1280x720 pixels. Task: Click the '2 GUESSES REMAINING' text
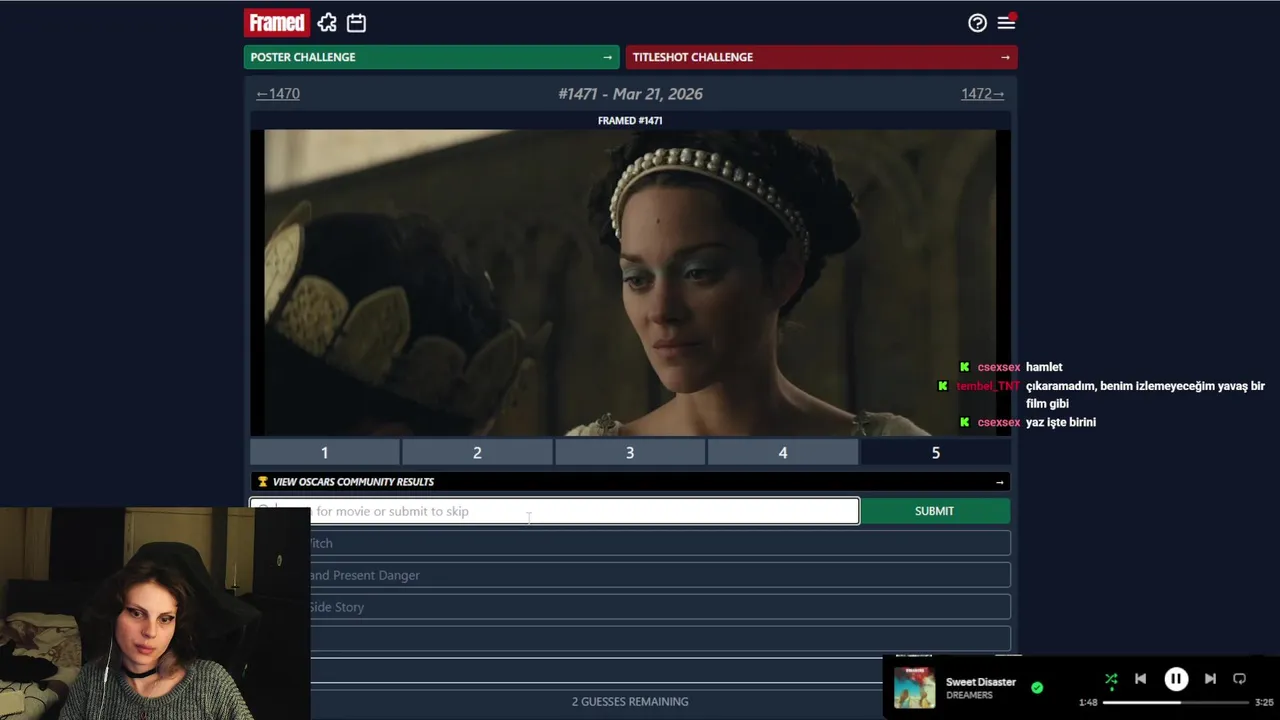(x=630, y=702)
